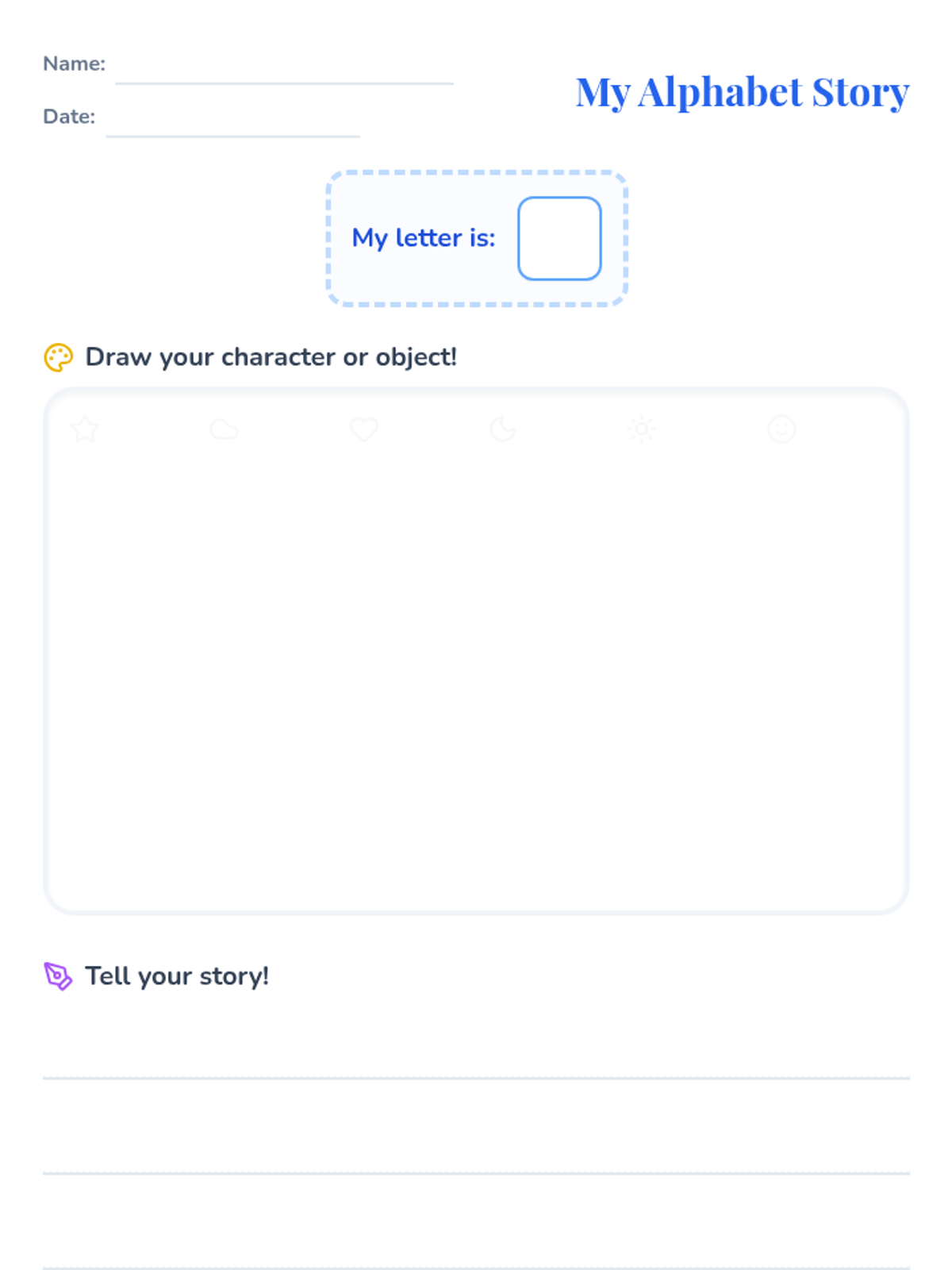Click the faint cloud icon in drawing area
Image resolution: width=952 pixels, height=1270 pixels.
pos(224,429)
